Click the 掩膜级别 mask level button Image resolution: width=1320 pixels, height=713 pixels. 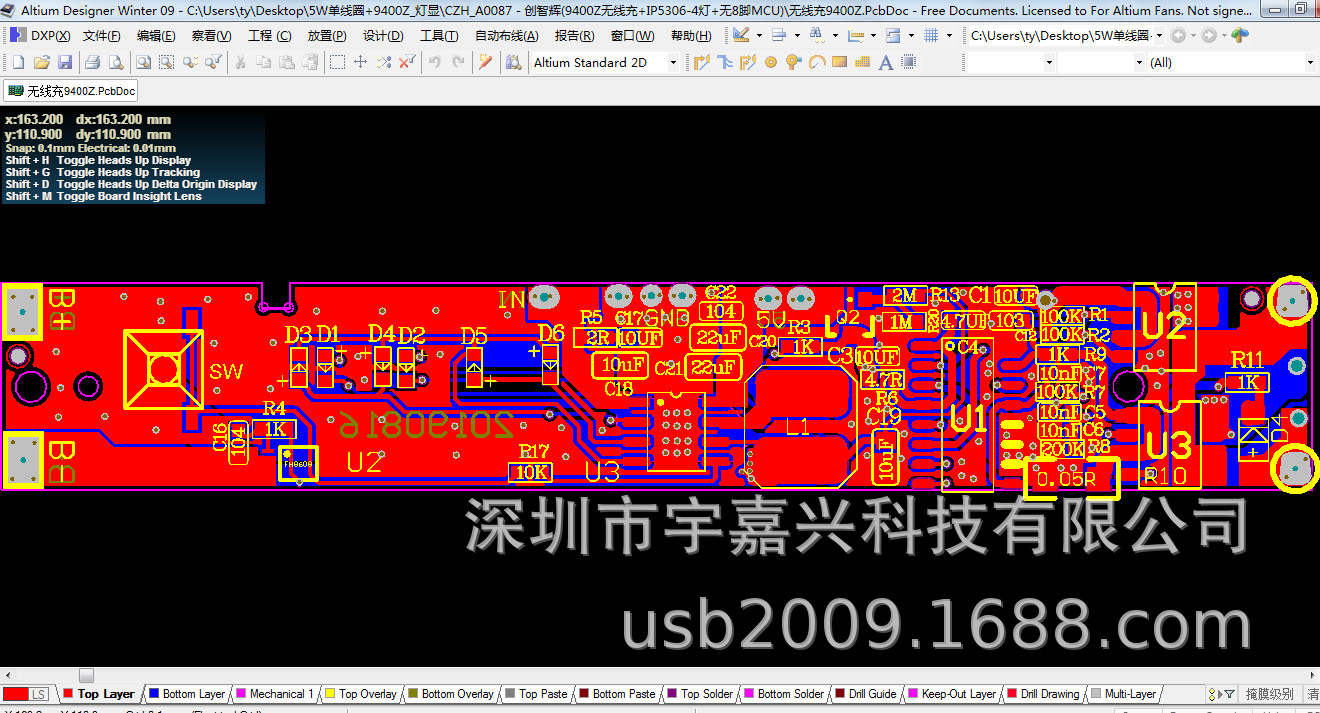(x=1269, y=693)
